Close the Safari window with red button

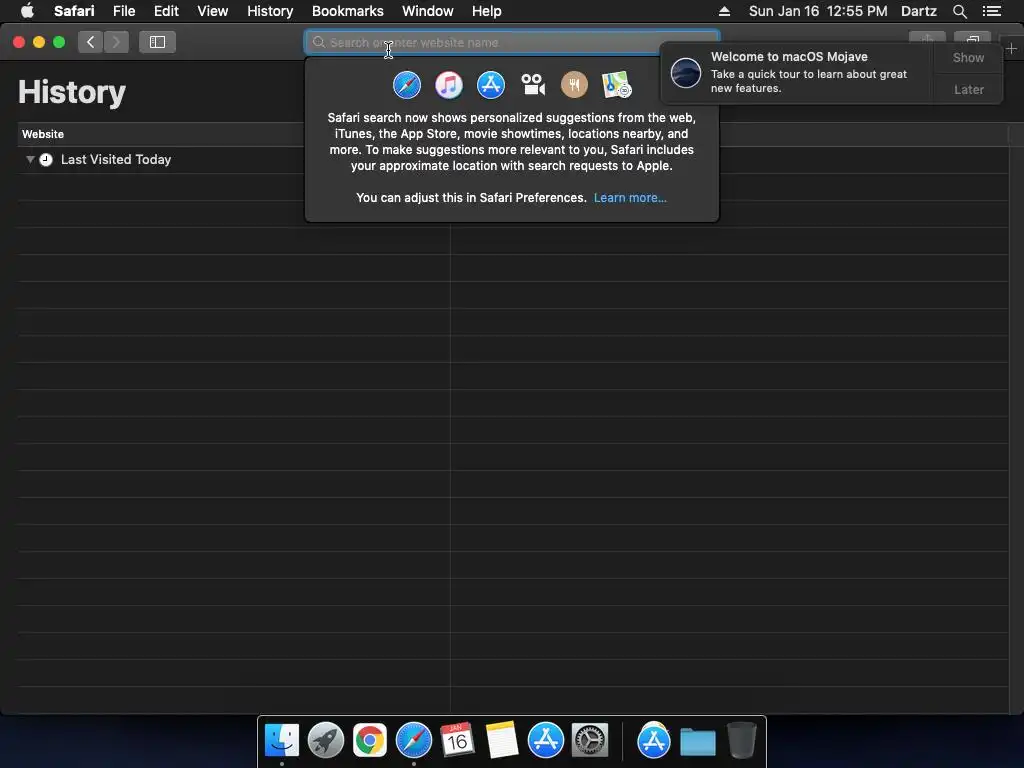pos(19,42)
